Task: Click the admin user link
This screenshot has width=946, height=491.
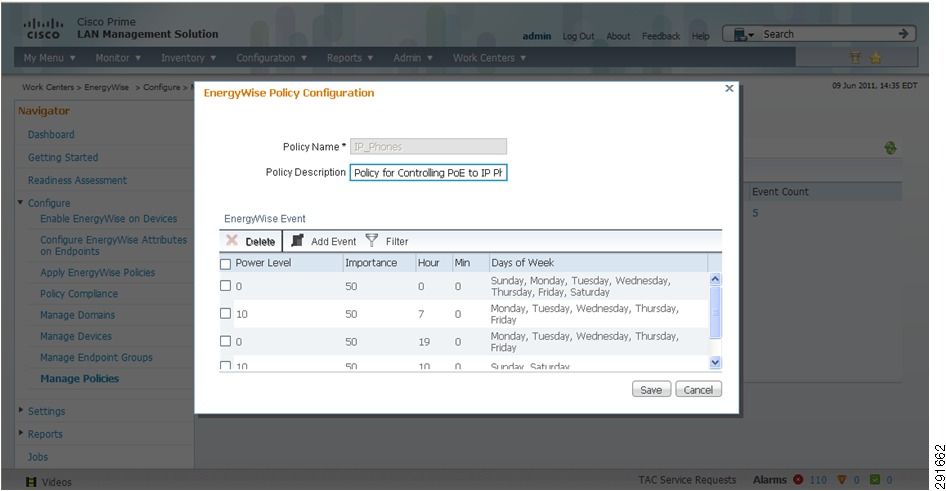Action: click(537, 36)
